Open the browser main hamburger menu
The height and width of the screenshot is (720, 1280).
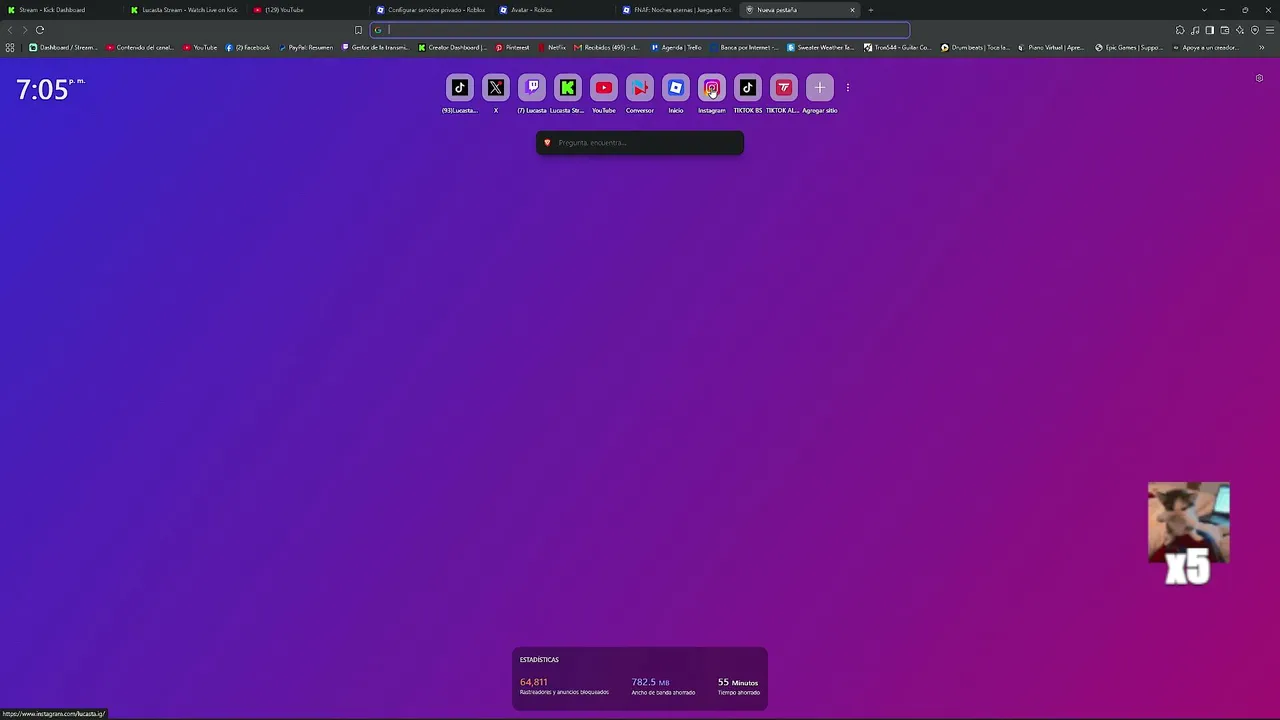1270,30
